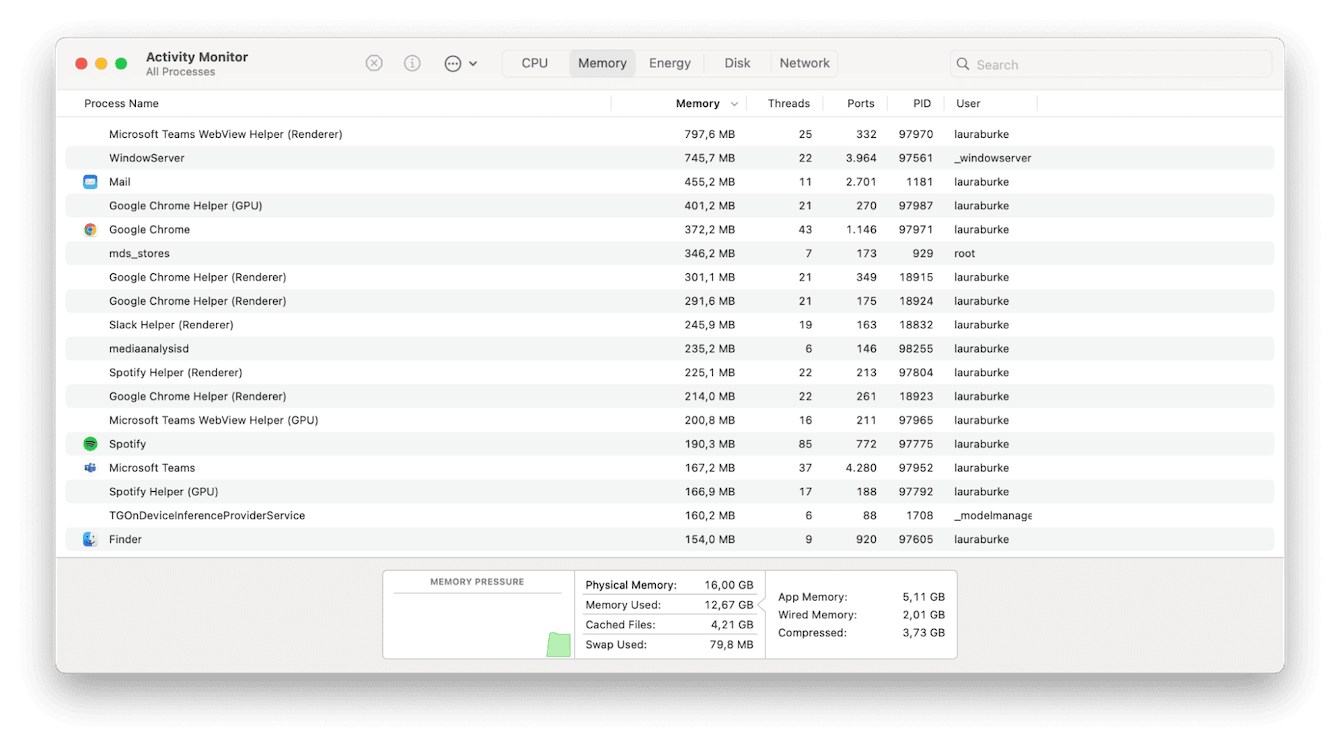This screenshot has height=747, width=1340.
Task: Select the WindowServer process row
Action: coord(400,157)
